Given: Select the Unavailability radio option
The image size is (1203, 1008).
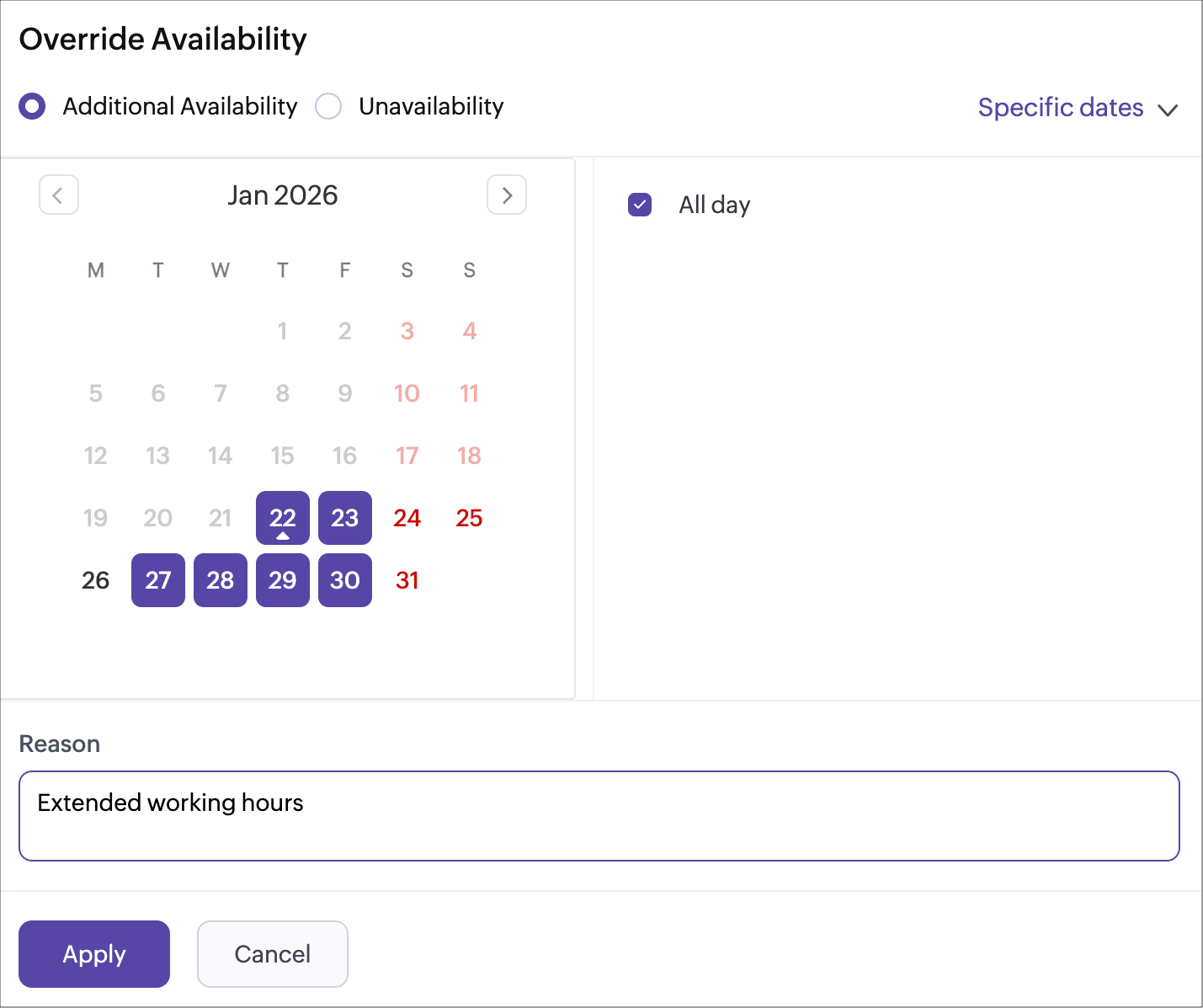Looking at the screenshot, I should (x=328, y=107).
